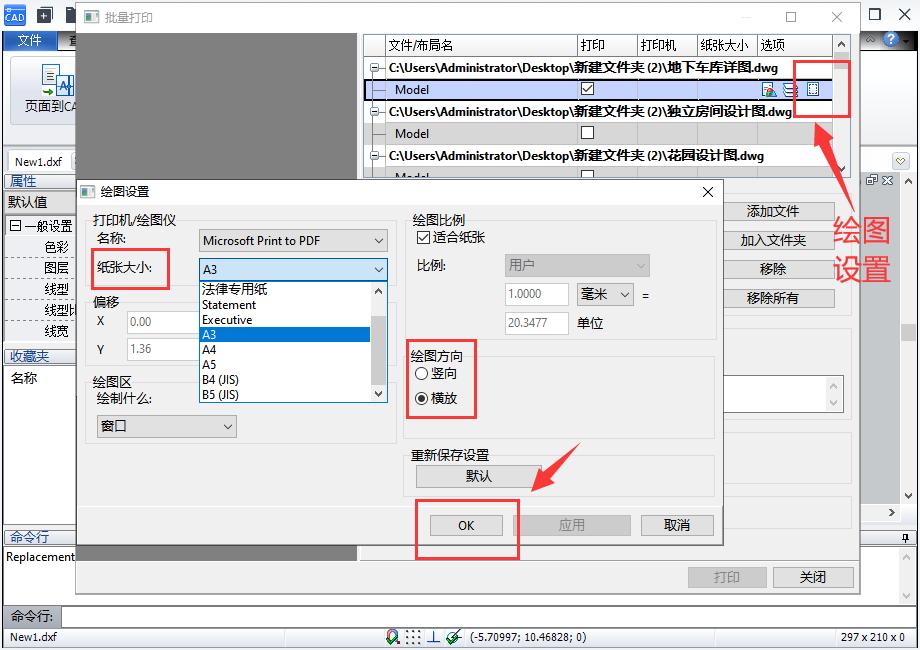This screenshot has width=920, height=650.
Task: Click the CAD icon in top-left corner
Action: [14, 14]
